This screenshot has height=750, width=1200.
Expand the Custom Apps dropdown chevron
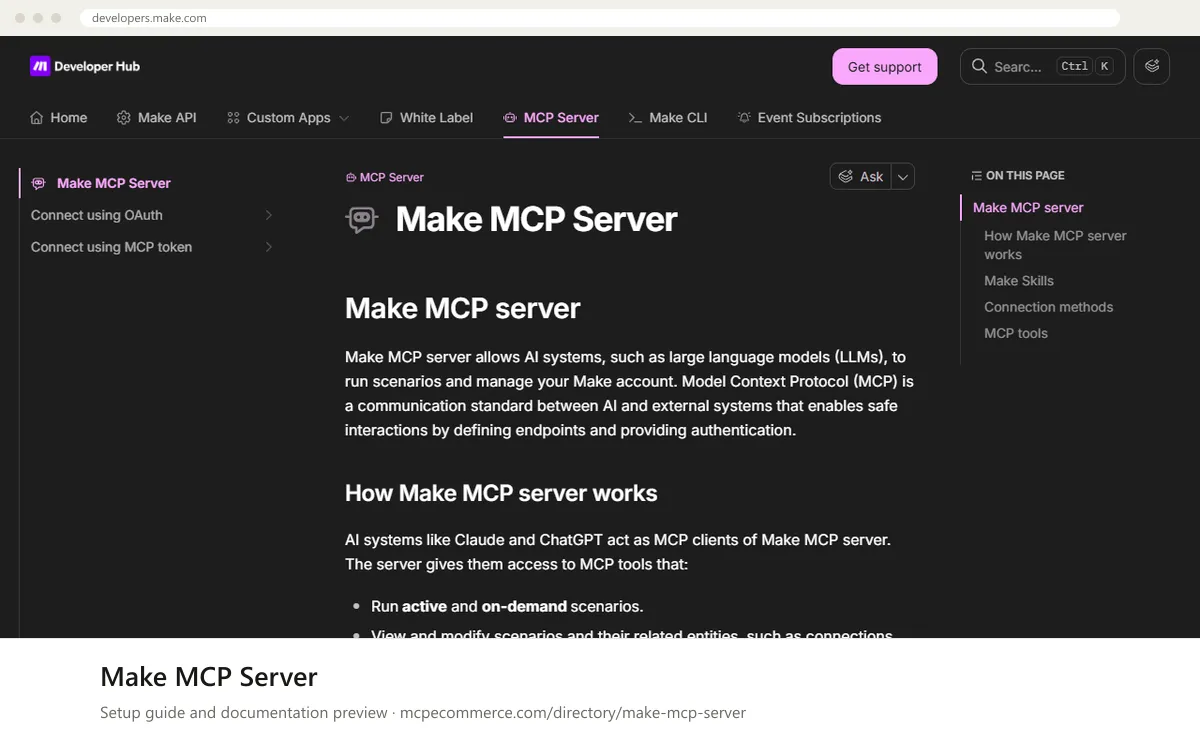[344, 117]
